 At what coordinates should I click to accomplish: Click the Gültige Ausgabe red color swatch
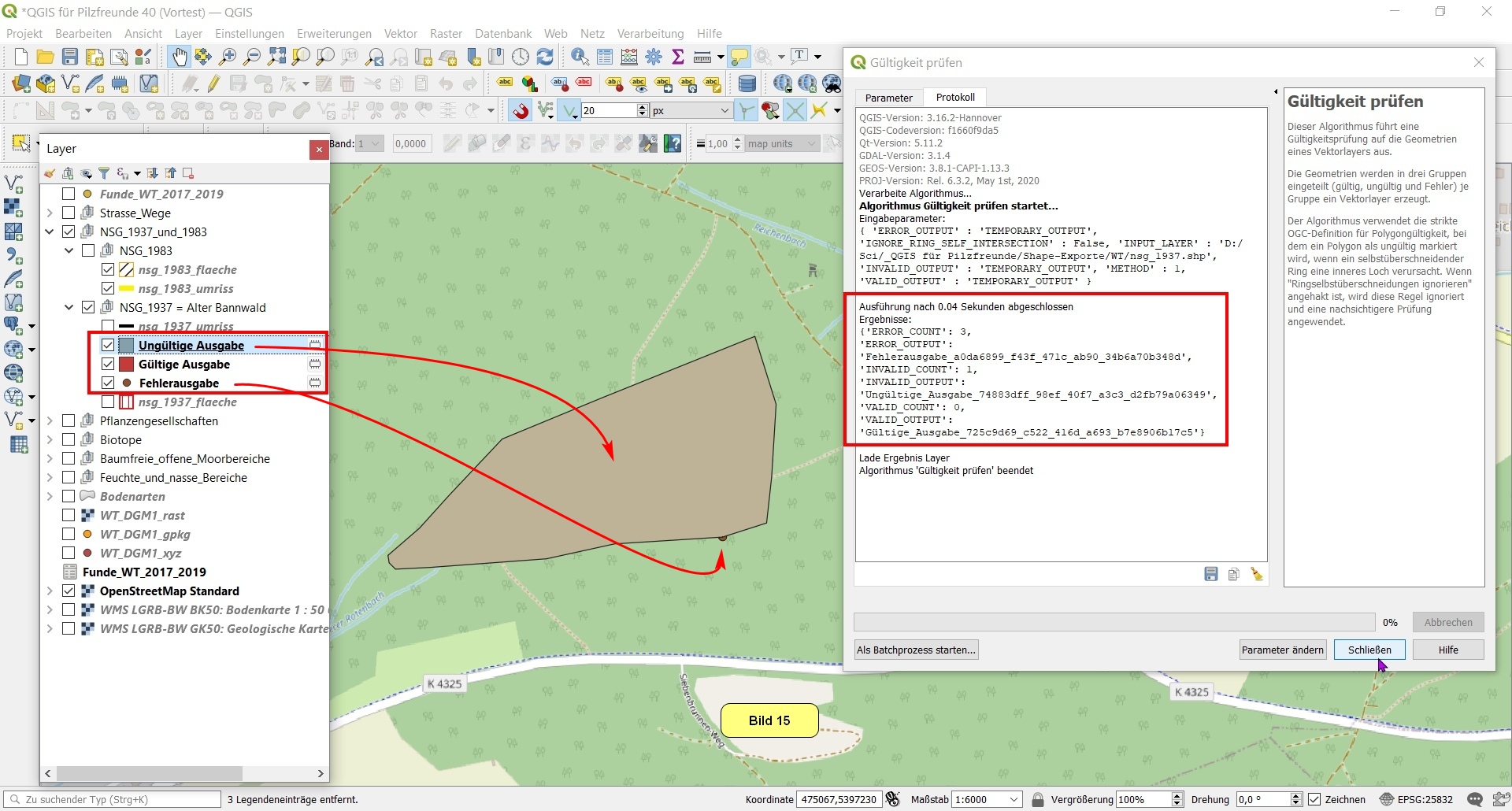(126, 365)
